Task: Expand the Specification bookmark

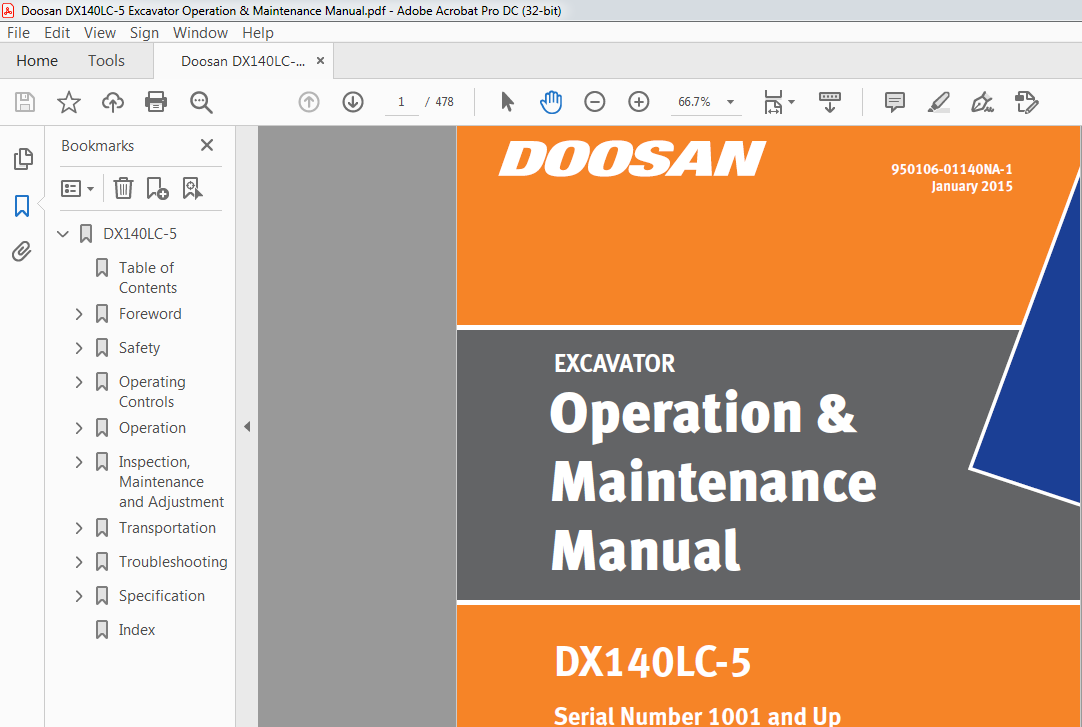Action: [x=79, y=595]
